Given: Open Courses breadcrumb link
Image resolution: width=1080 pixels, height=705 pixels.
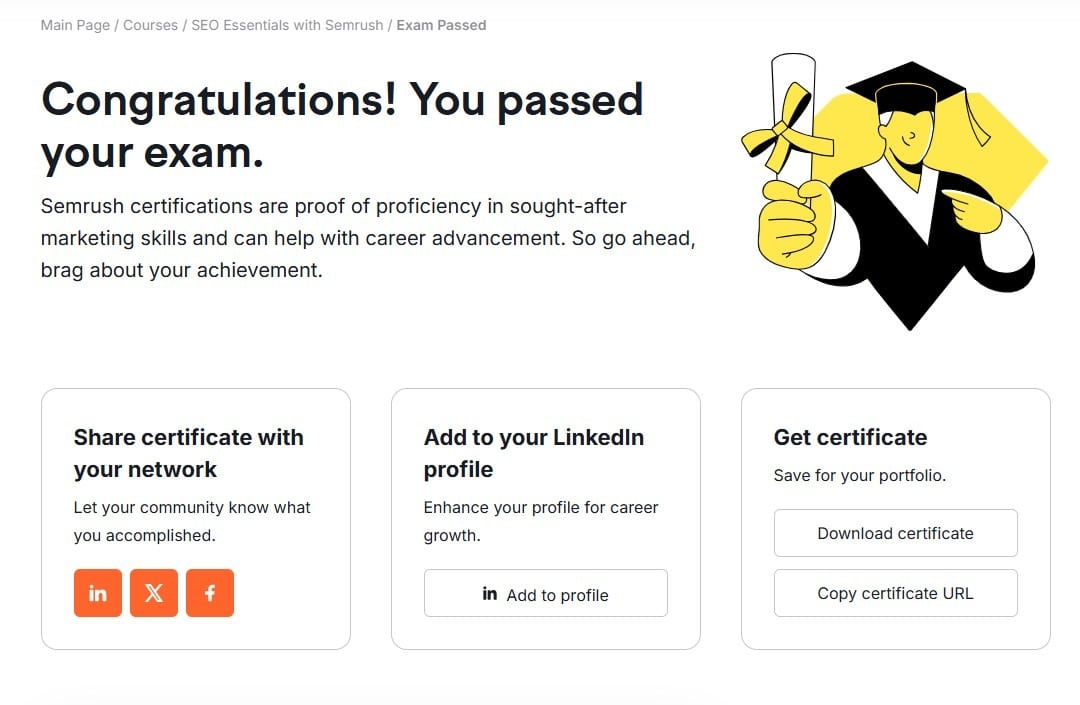Looking at the screenshot, I should (150, 25).
